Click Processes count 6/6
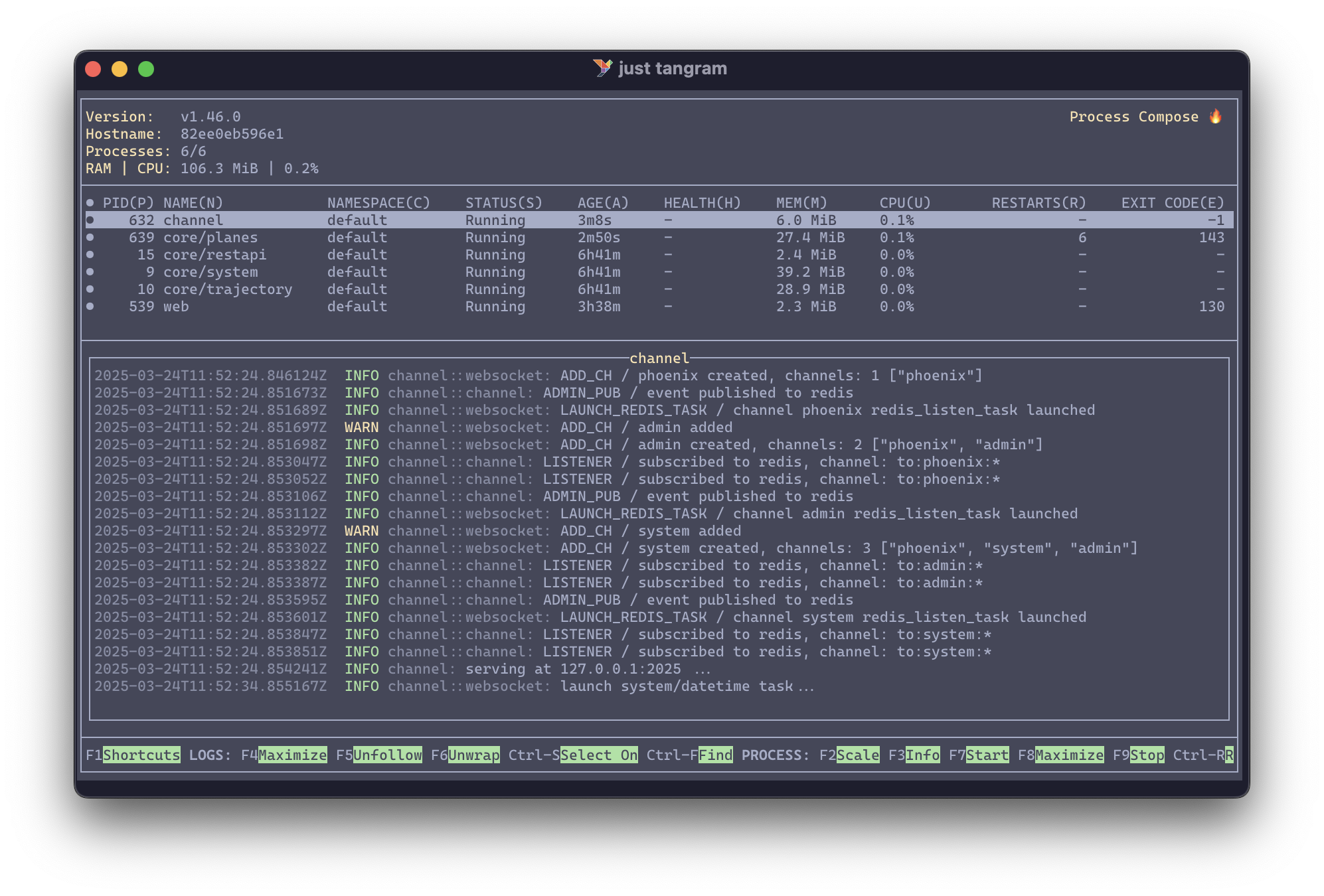Image resolution: width=1324 pixels, height=896 pixels. click(193, 151)
